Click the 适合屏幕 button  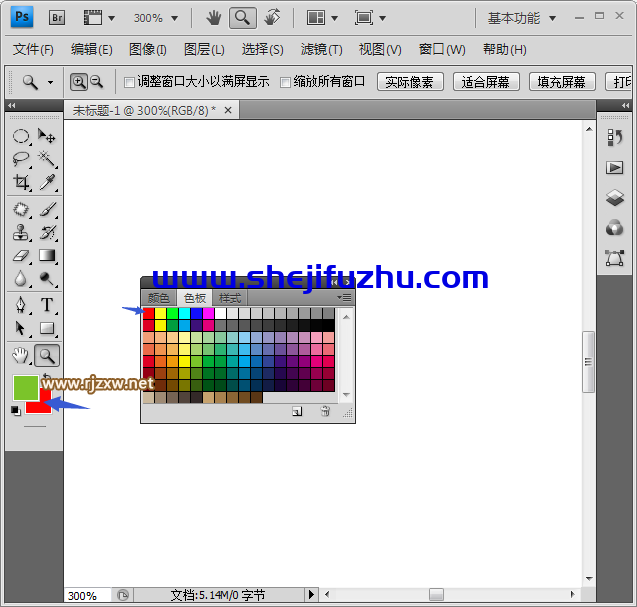pyautogui.click(x=486, y=82)
